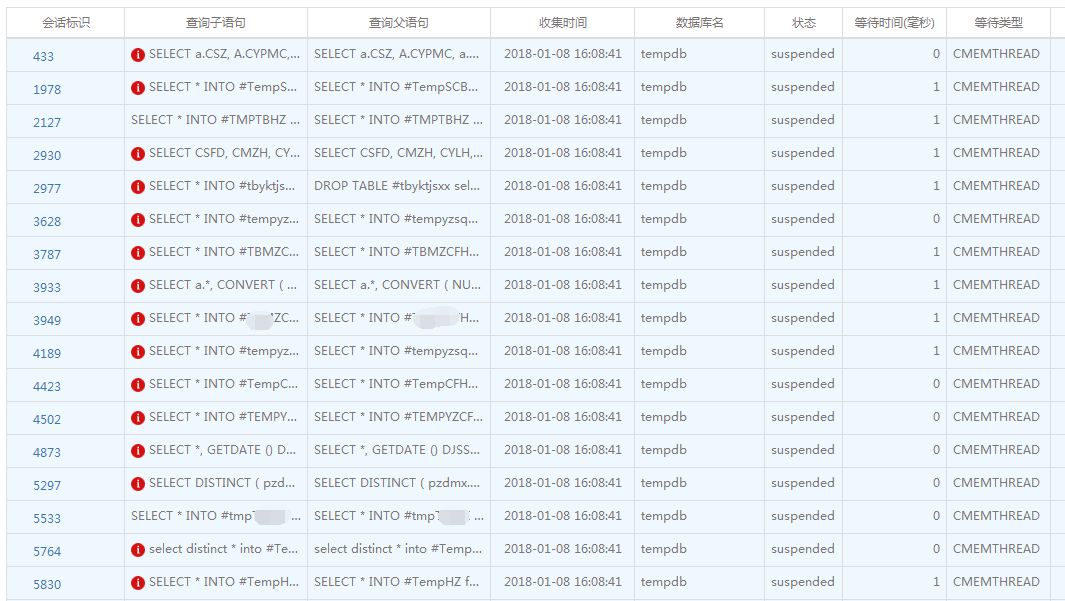Click the red info icon in row 5764
Image resolution: width=1065 pixels, height=601 pixels.
click(138, 550)
